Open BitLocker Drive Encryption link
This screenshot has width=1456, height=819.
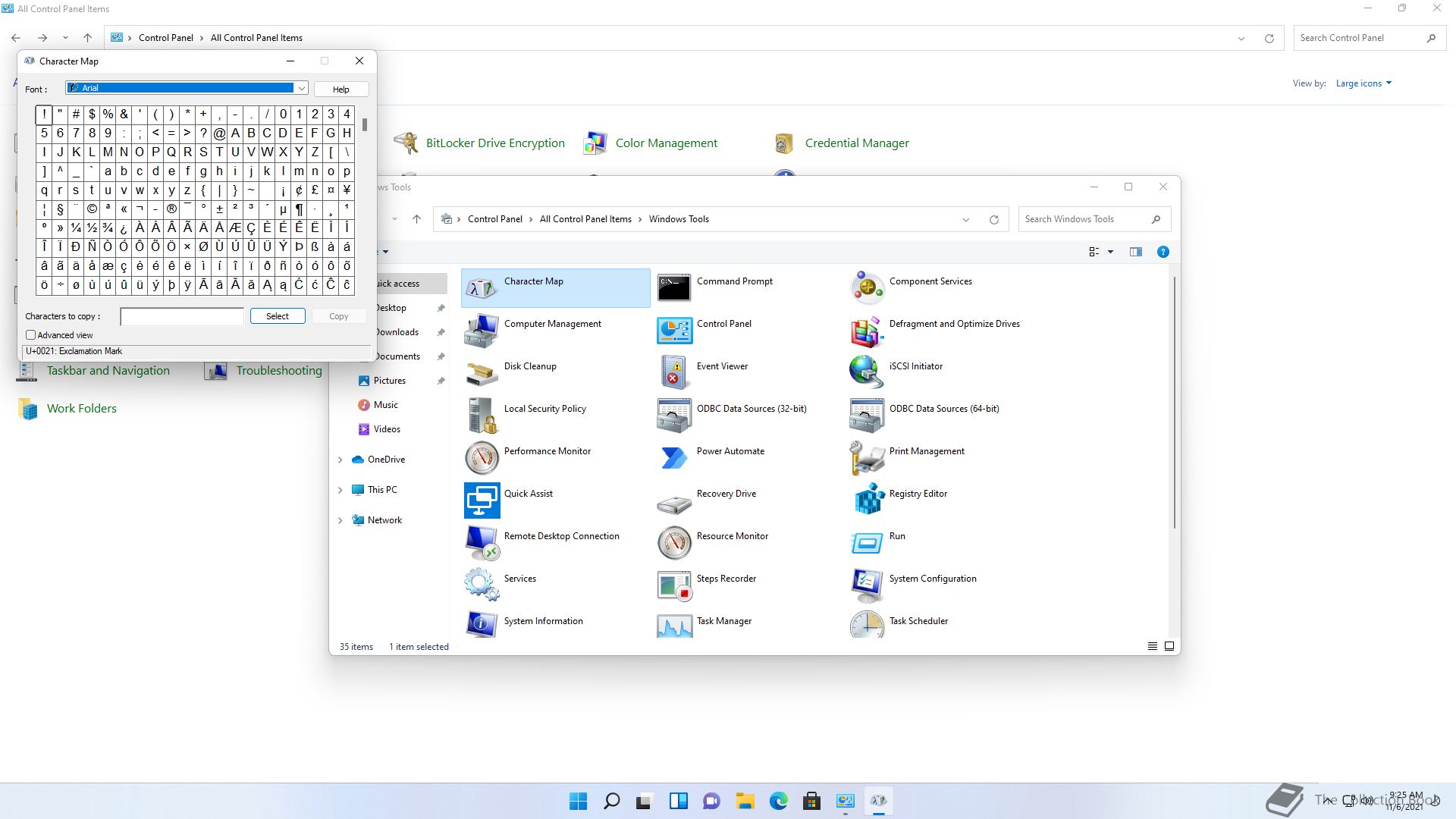tap(495, 143)
